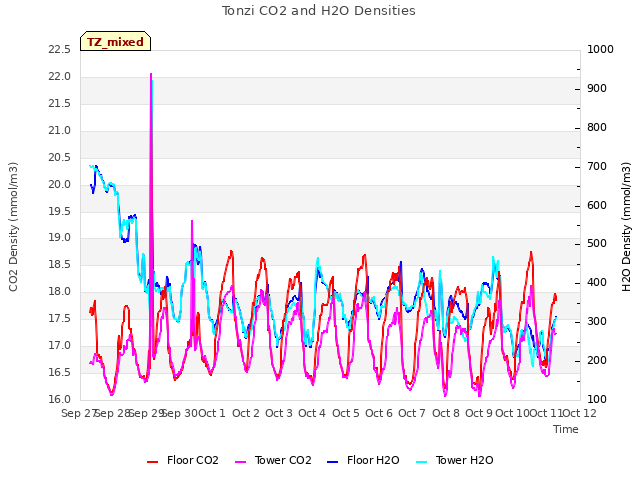Screen dimensions: 640x480
Task: Click the second magenta spike peak near 19.3
Action: (x=192, y=222)
